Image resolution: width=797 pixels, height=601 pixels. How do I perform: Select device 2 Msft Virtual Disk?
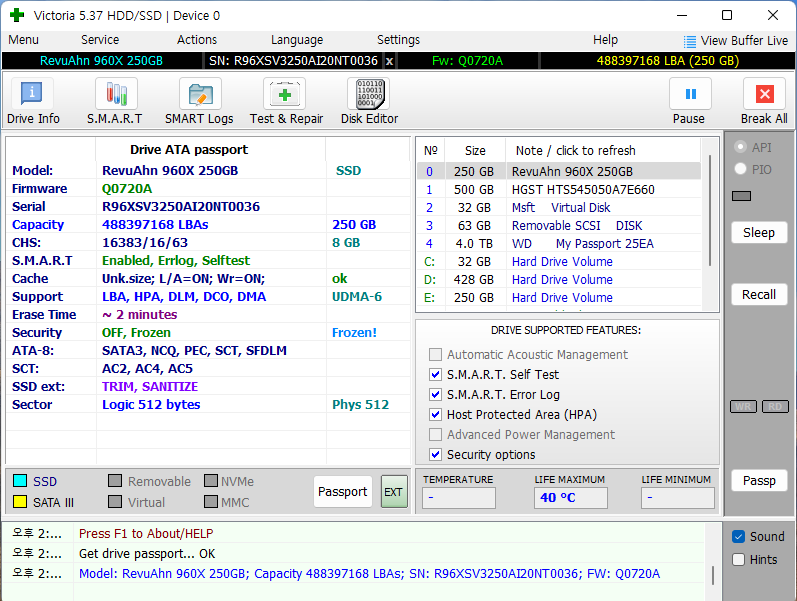tap(559, 207)
